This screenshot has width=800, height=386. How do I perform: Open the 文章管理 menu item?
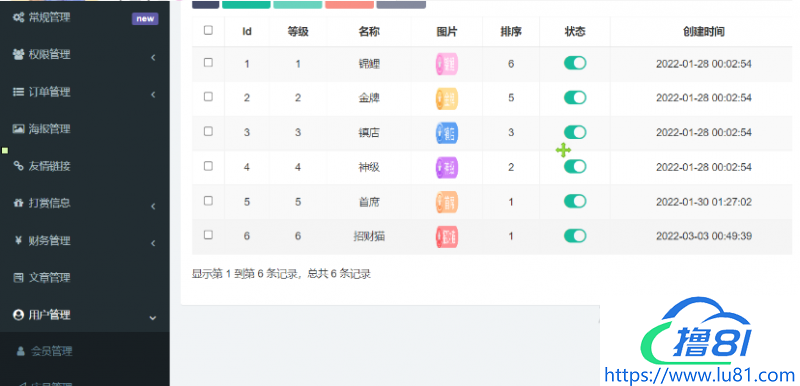(x=49, y=278)
